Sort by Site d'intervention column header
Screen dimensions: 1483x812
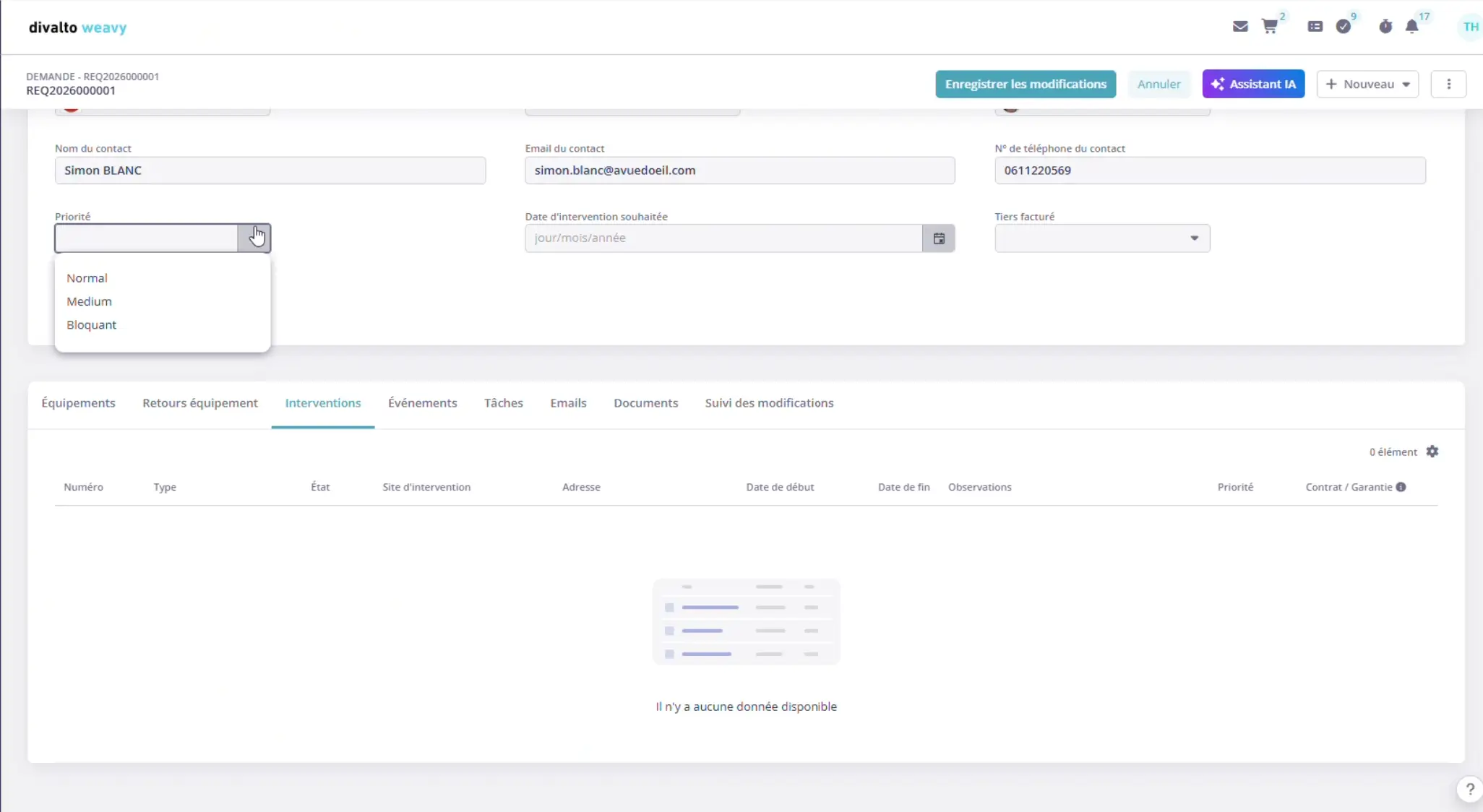pyautogui.click(x=426, y=487)
